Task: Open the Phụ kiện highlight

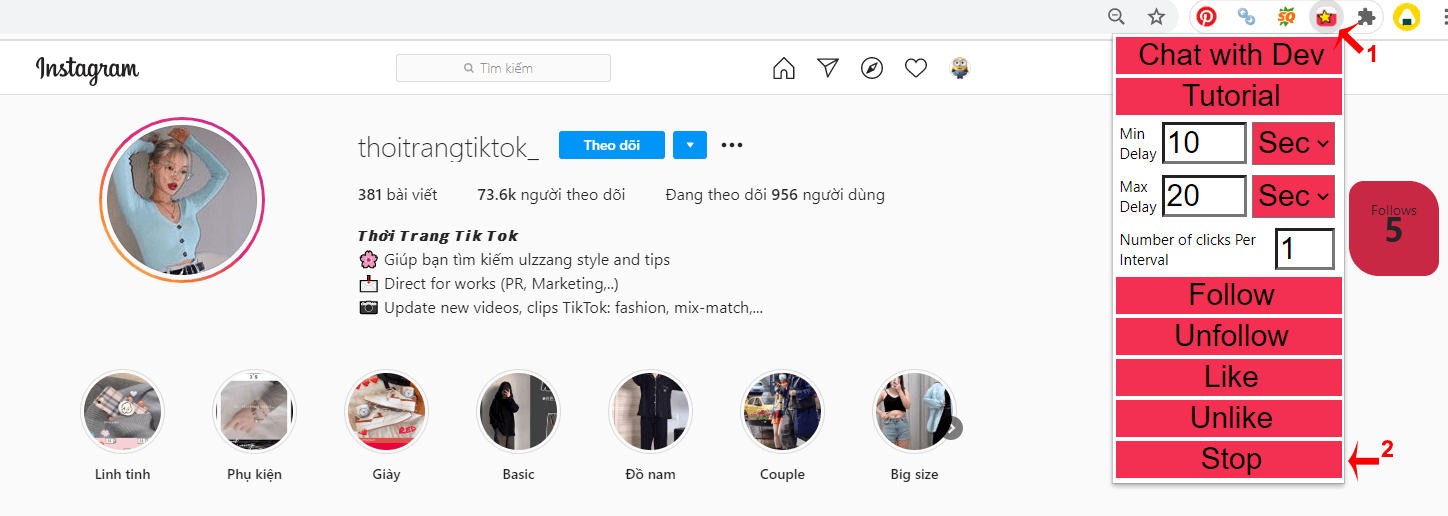Action: 254,412
